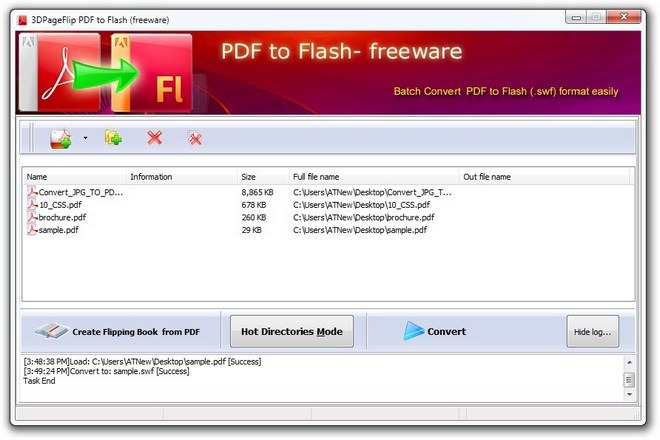Click the Clear all files icon
The width and height of the screenshot is (660, 440).
(195, 138)
